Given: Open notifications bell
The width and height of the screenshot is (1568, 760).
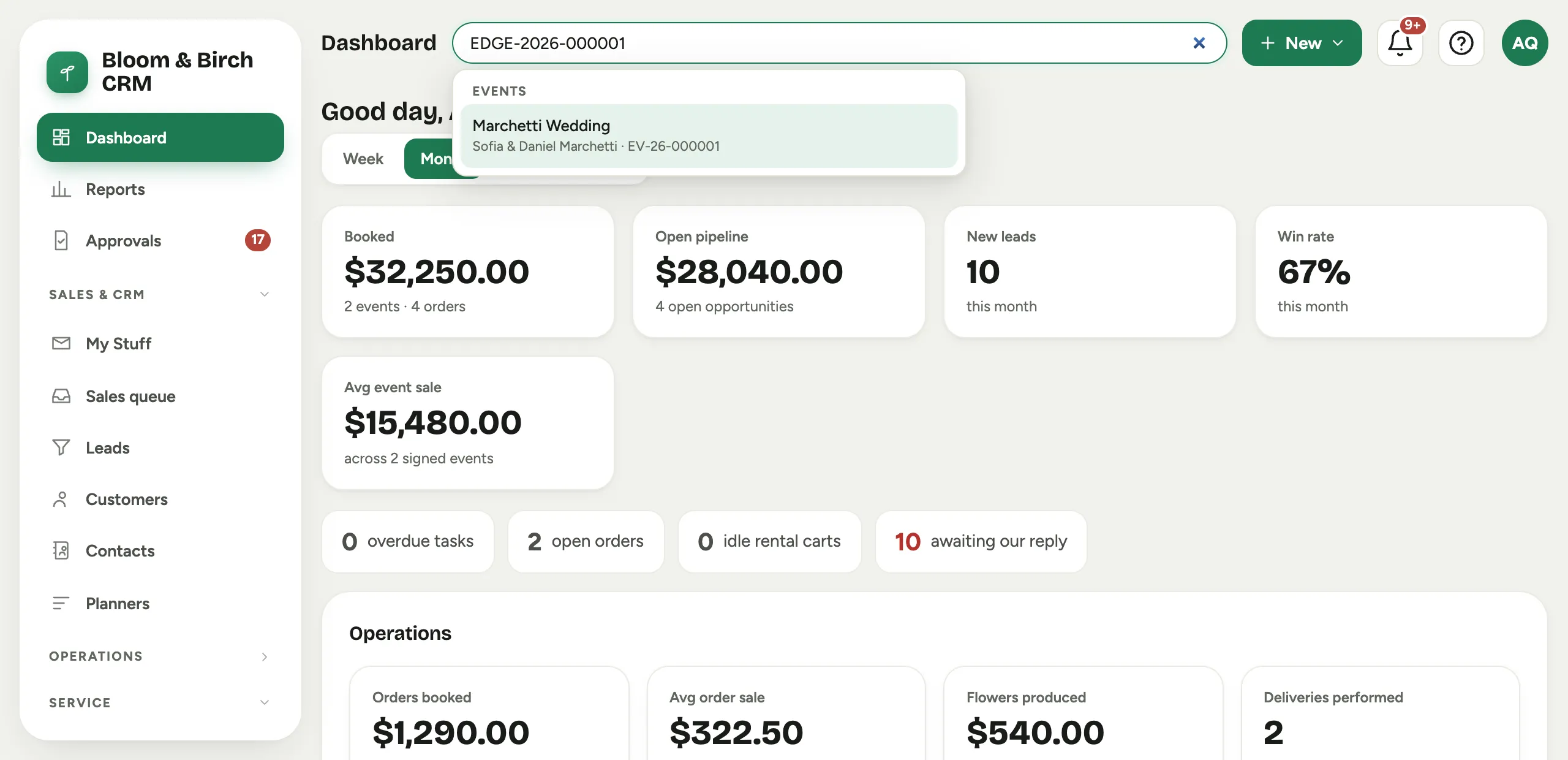Looking at the screenshot, I should (x=1400, y=43).
